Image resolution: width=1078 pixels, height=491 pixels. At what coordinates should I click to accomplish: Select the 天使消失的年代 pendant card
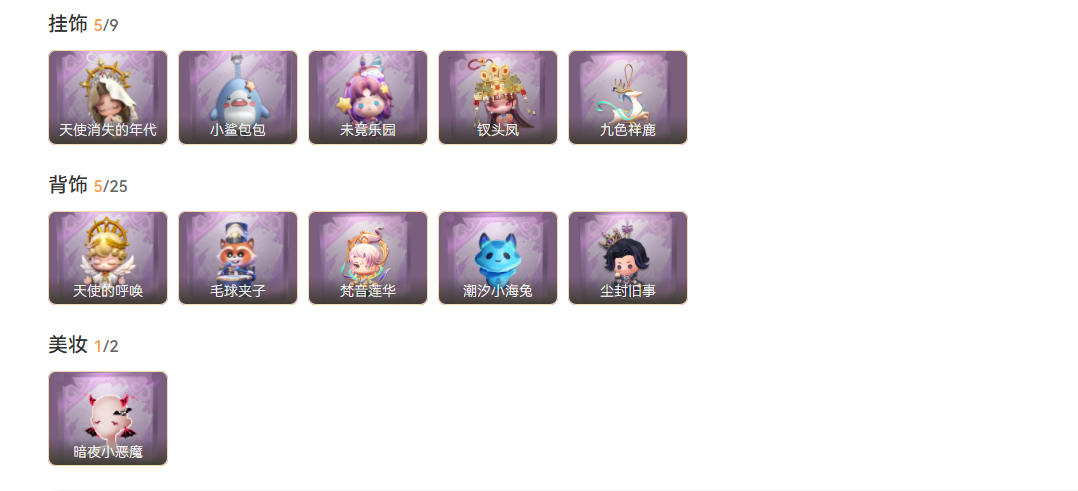pyautogui.click(x=108, y=98)
